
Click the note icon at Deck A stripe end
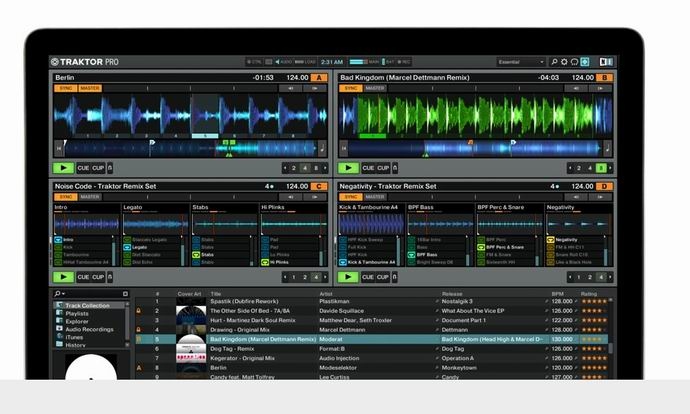(x=322, y=149)
